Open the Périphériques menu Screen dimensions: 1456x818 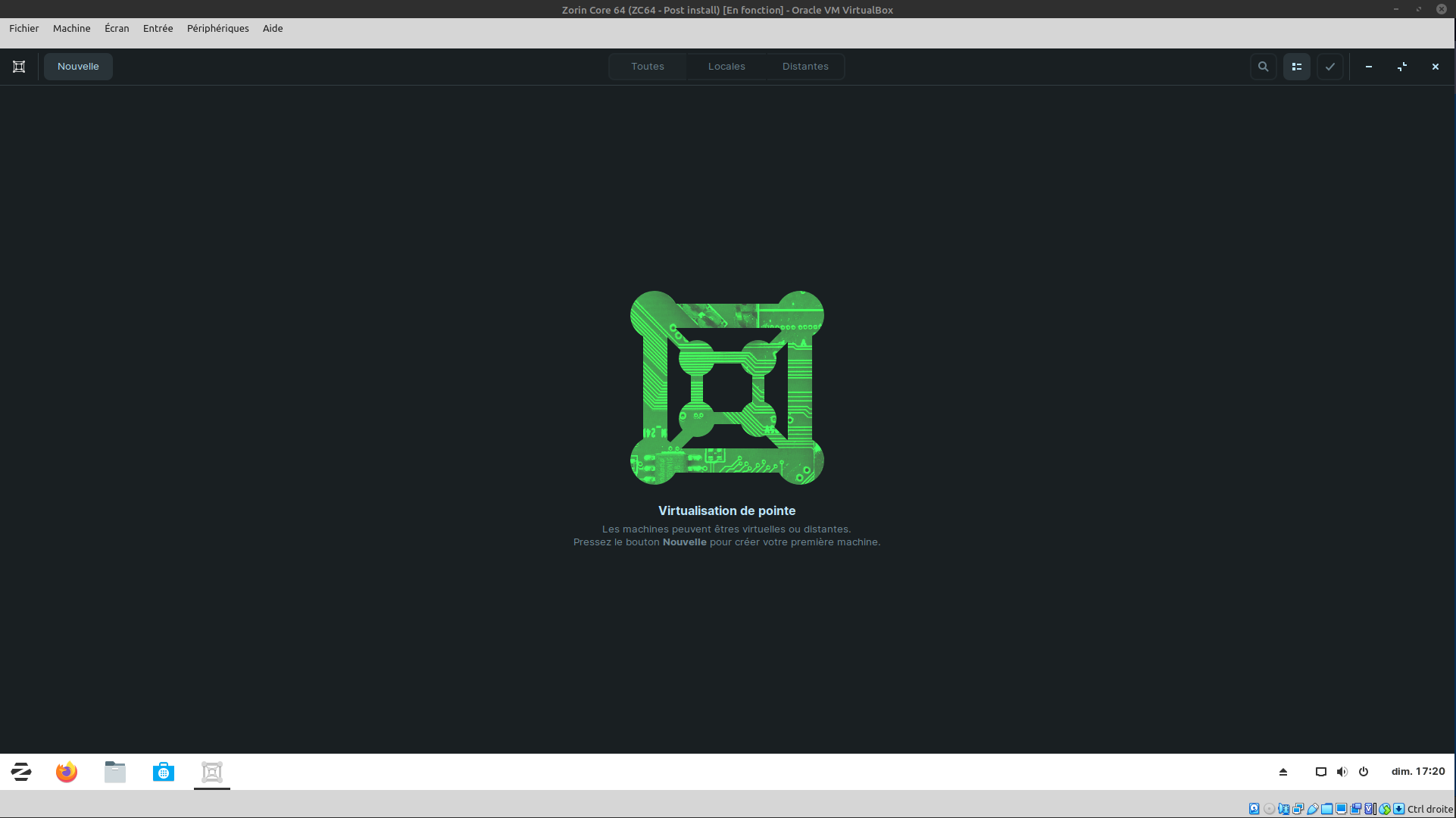[x=217, y=28]
